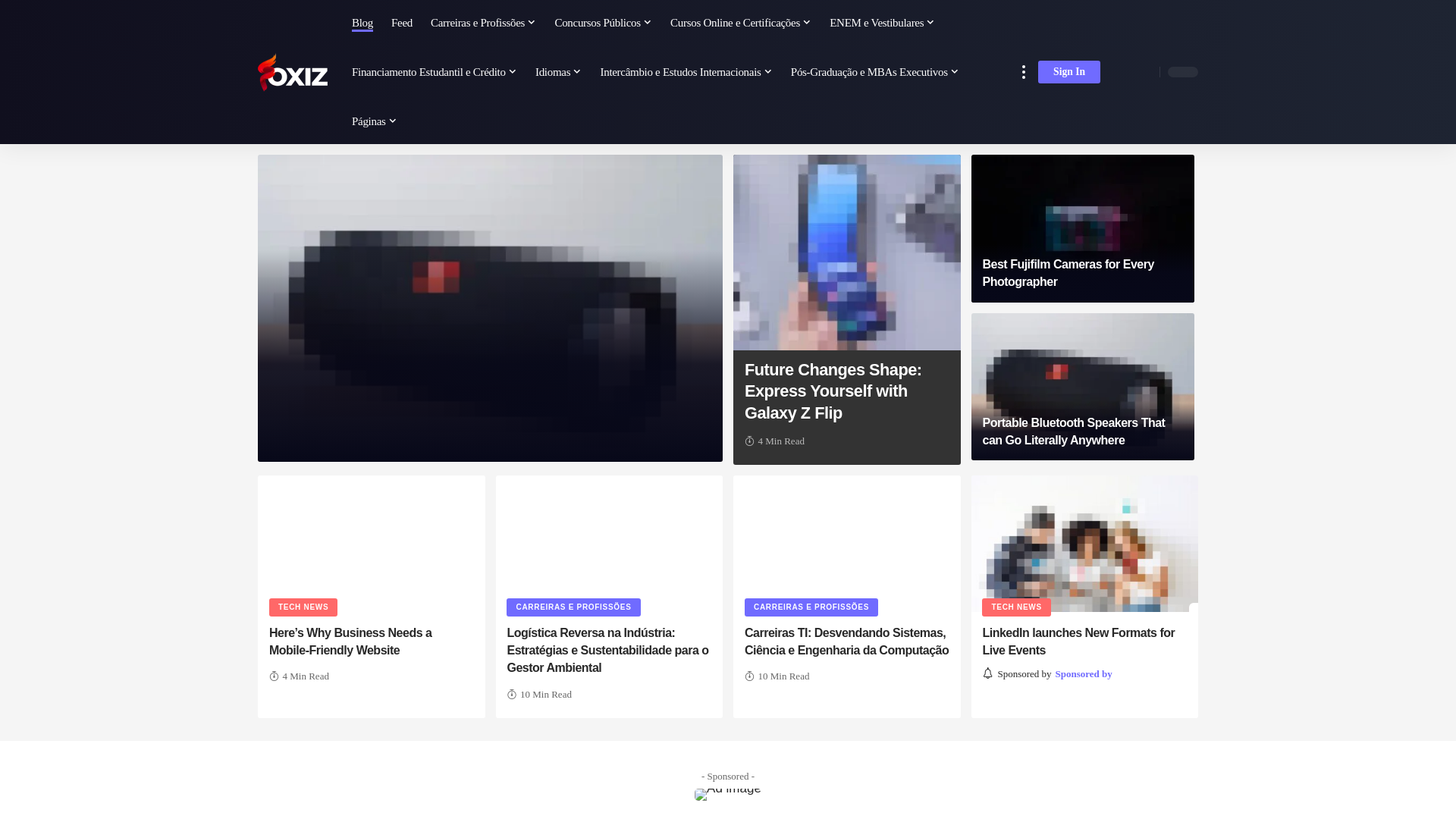Click the clock icon under Mobile-Friendly Website article
Screen dimensions: 1456x819
pyautogui.click(x=274, y=676)
